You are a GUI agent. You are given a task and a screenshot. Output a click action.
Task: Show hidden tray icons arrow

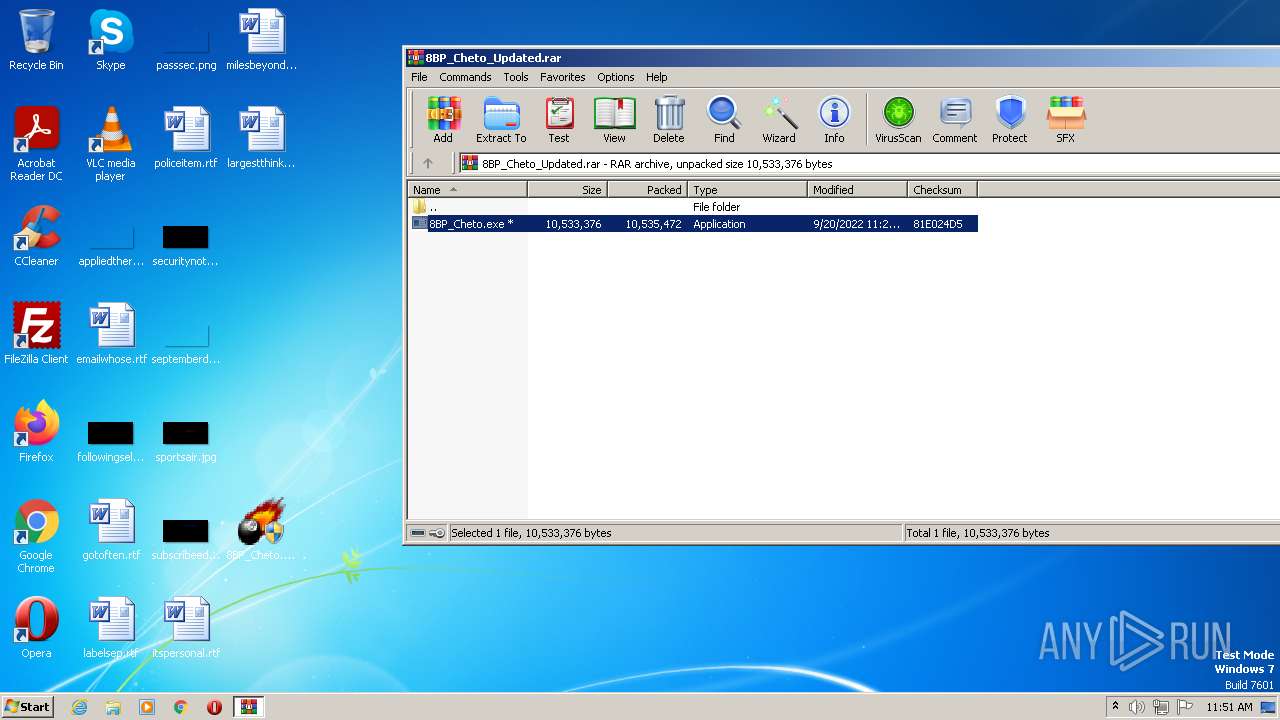click(1115, 707)
